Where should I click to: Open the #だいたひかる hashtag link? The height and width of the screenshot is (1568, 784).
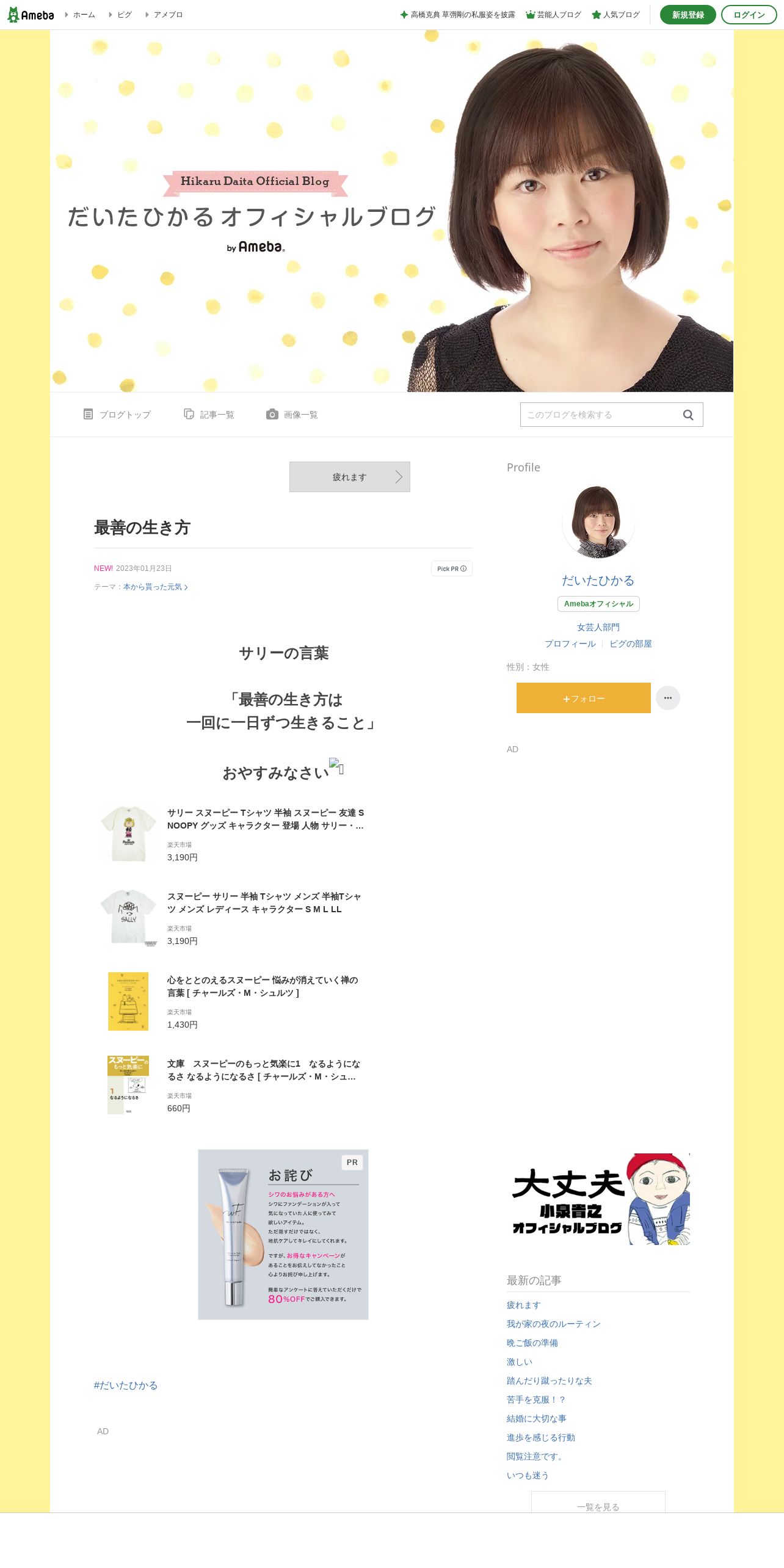[x=126, y=1385]
